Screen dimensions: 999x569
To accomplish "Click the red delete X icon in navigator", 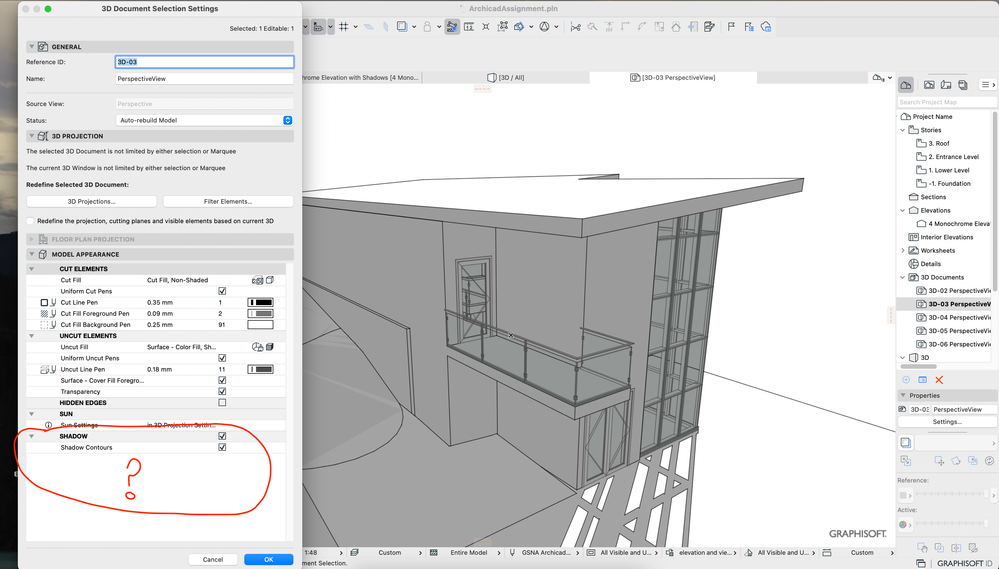I will coord(939,380).
